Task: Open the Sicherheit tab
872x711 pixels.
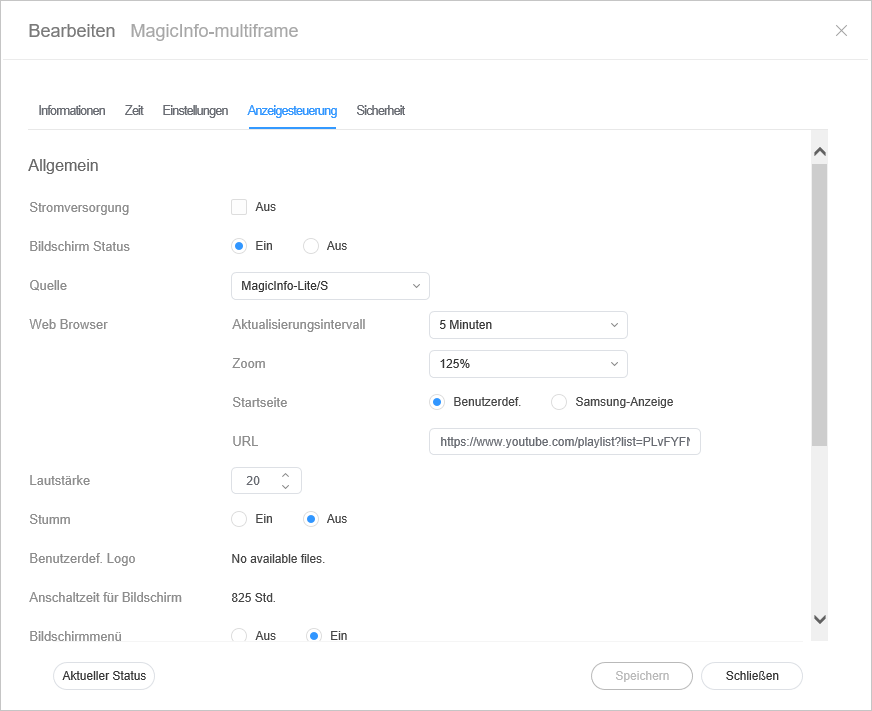Action: (x=380, y=111)
